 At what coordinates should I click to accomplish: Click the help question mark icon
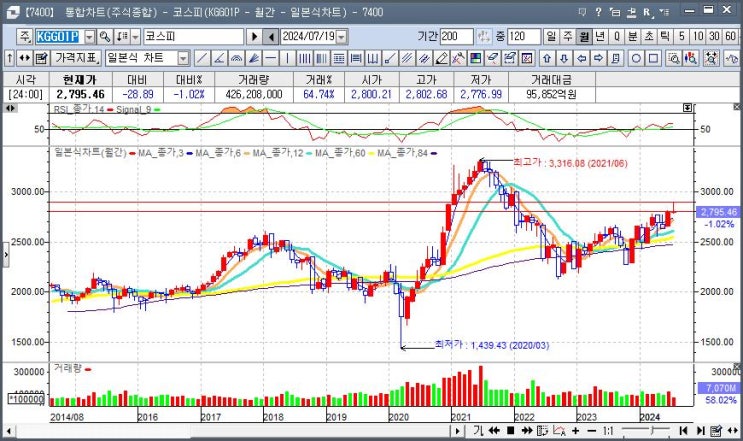[598, 12]
